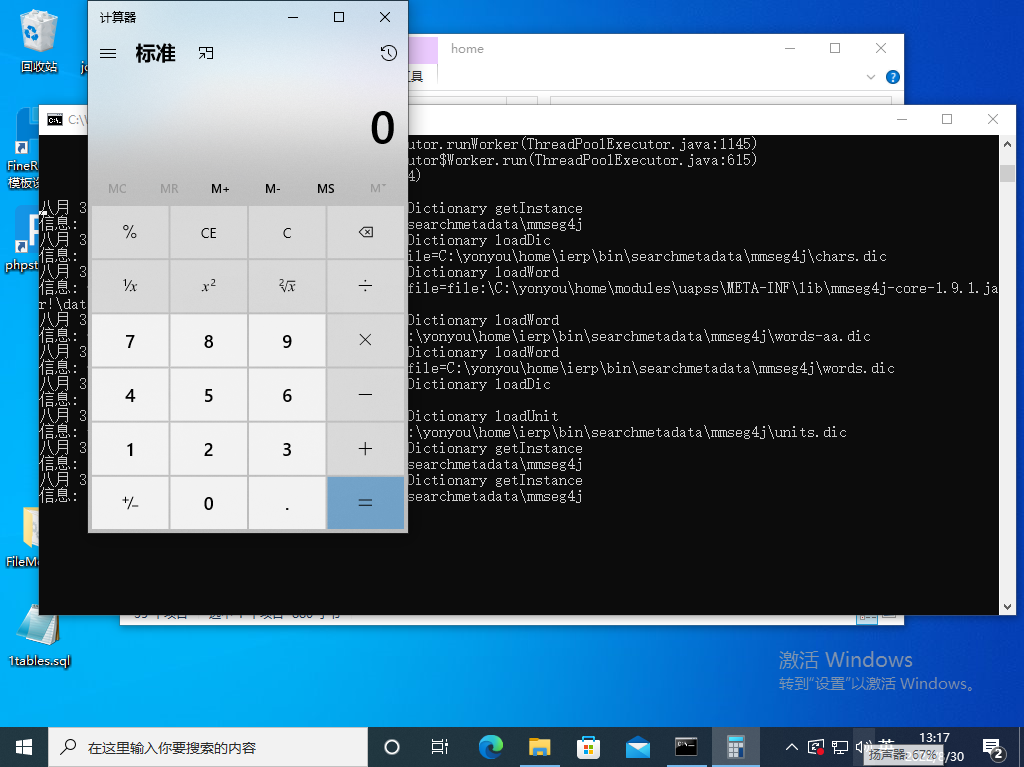
Task: Click digit 1 on calculator
Action: coord(130,449)
